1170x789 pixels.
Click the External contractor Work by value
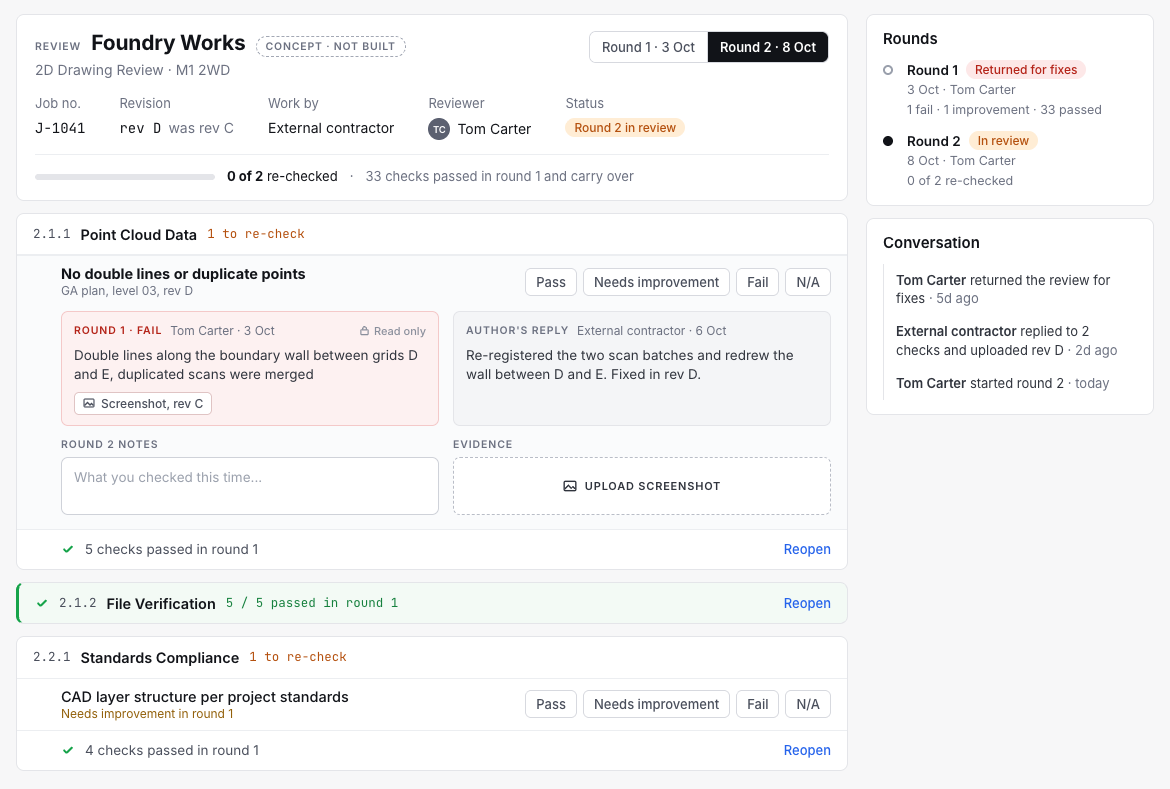pyautogui.click(x=331, y=128)
